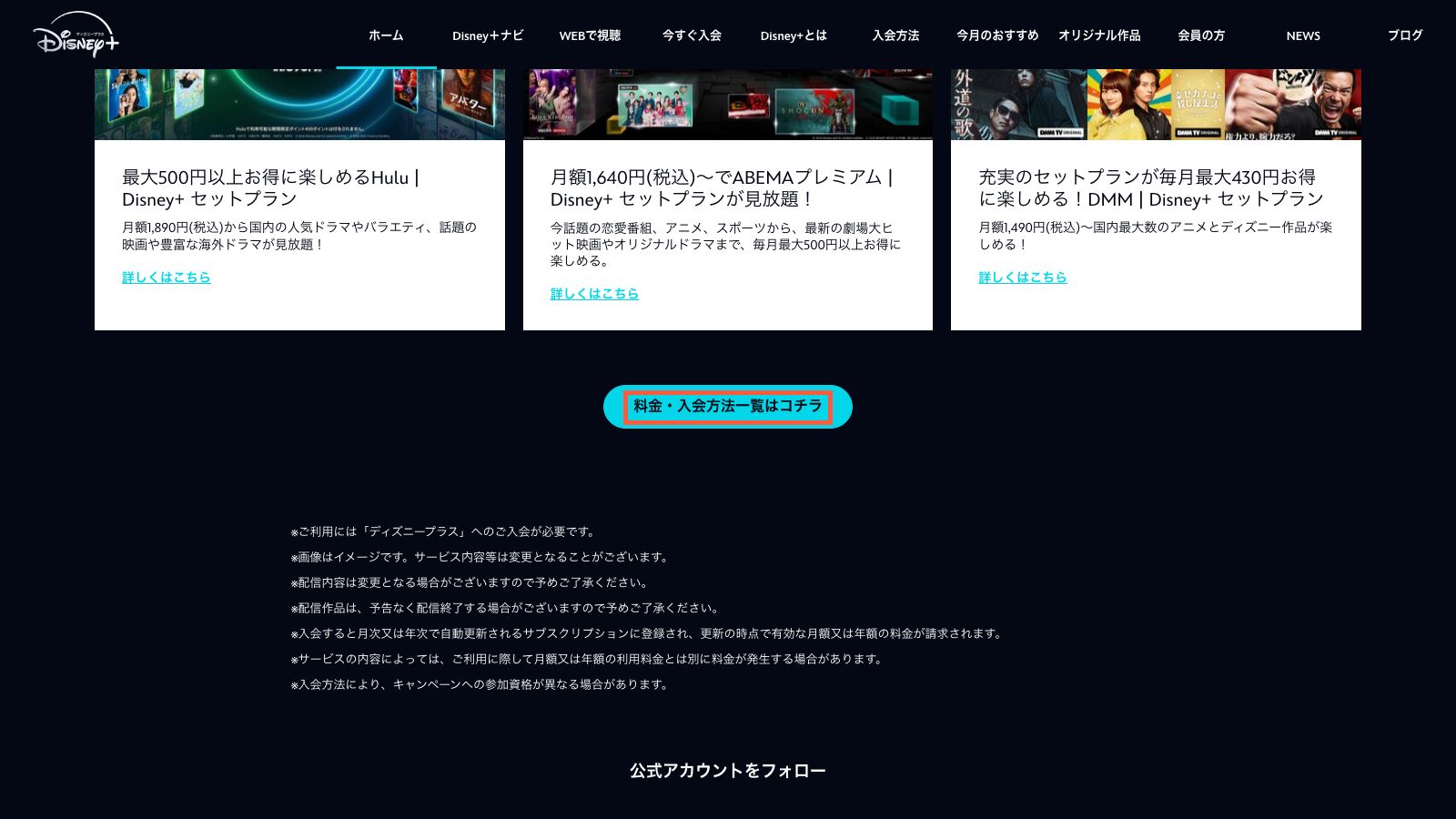Click the 月額1,890円(税込) Hulu description

click(299, 236)
